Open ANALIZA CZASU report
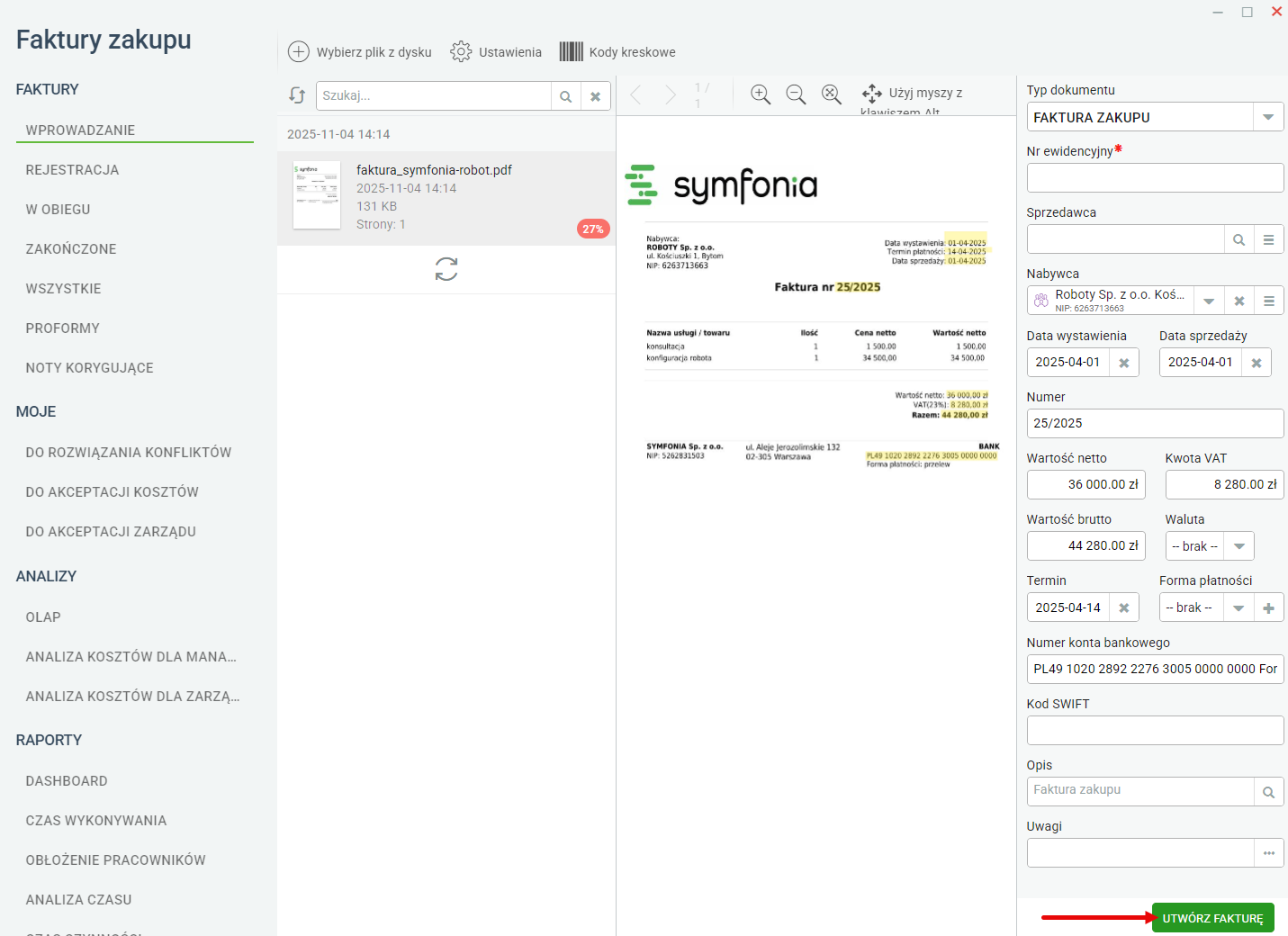 [x=78, y=900]
